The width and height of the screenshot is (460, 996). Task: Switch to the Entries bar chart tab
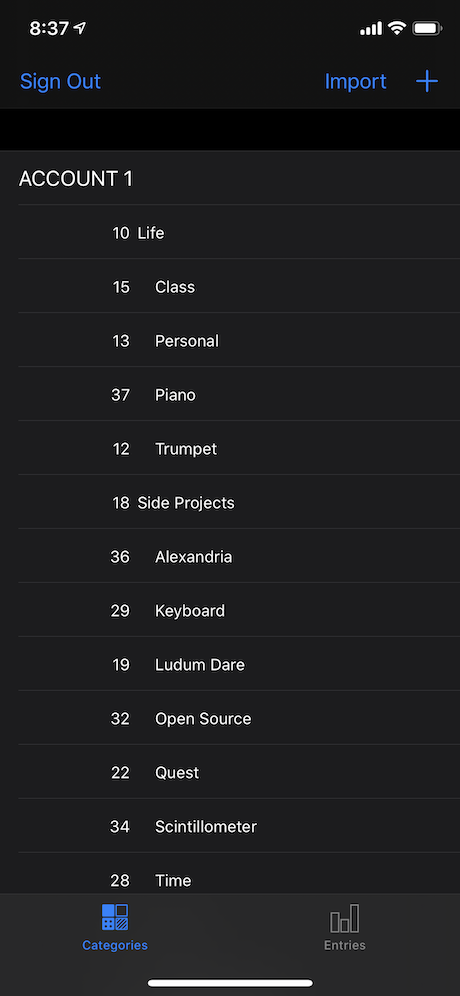344,919
